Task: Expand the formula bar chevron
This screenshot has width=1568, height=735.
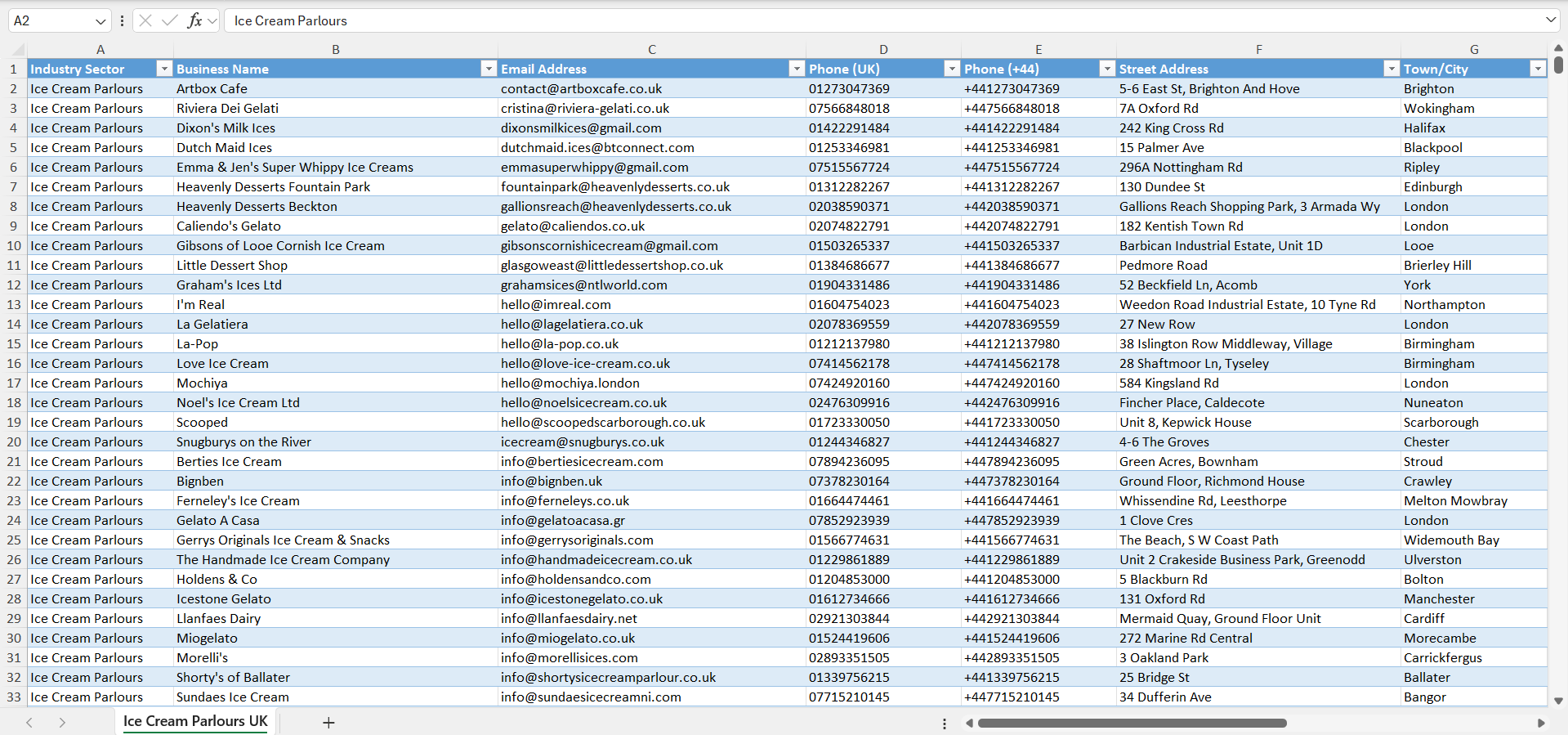Action: click(x=1550, y=20)
